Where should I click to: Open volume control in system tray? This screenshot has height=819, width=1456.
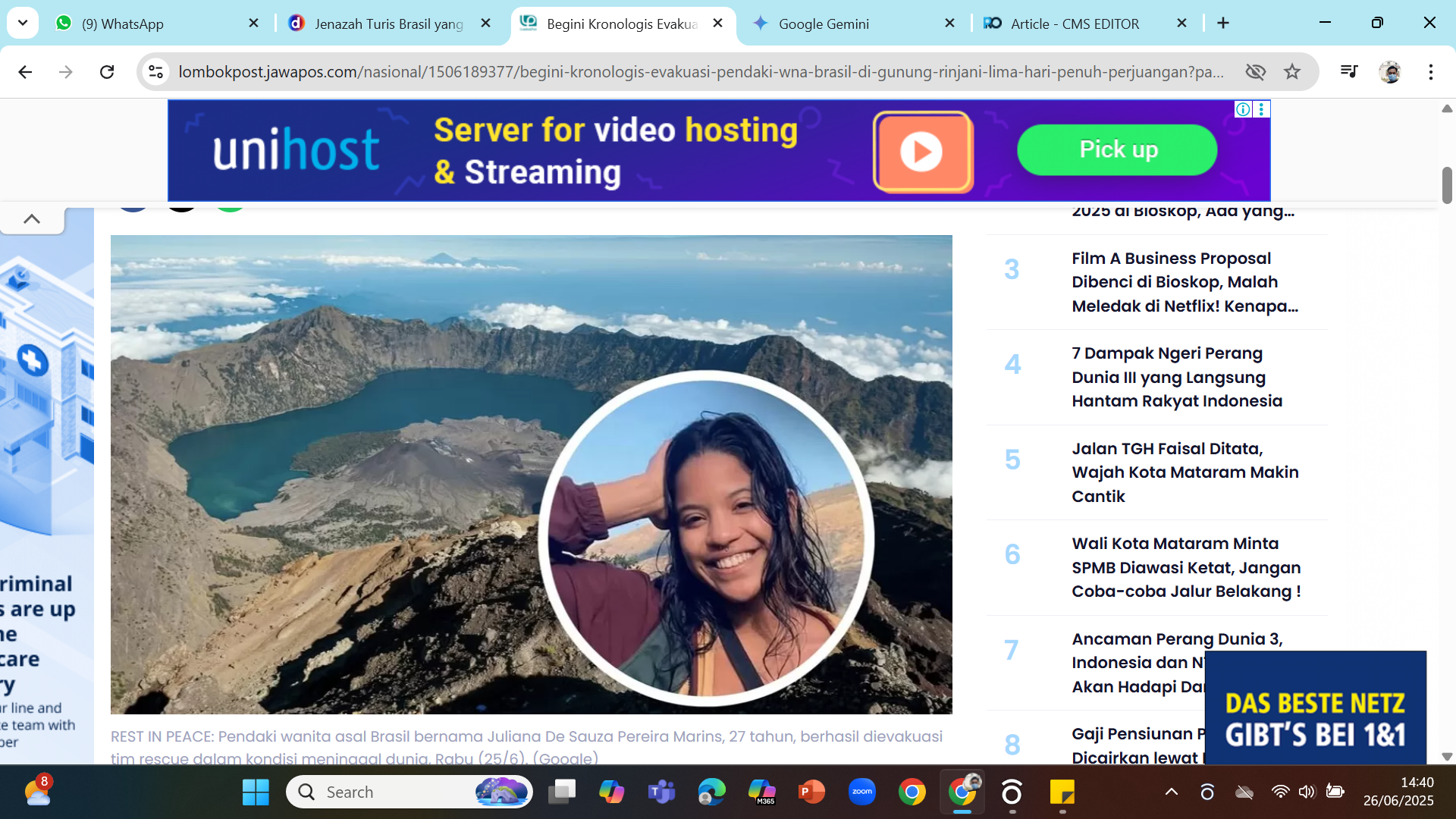pos(1307,792)
